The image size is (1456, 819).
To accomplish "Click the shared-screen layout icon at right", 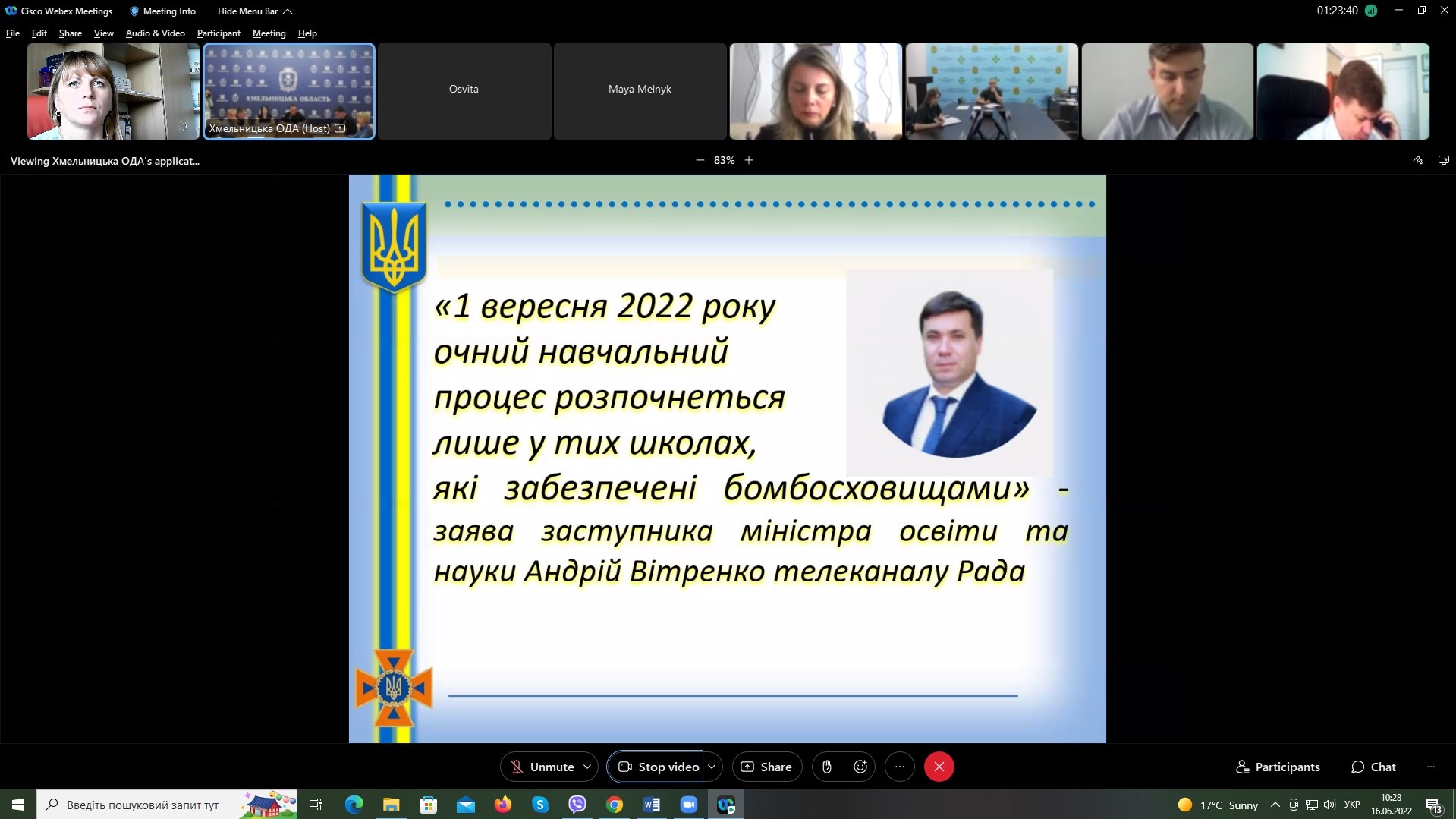I will tap(1443, 160).
